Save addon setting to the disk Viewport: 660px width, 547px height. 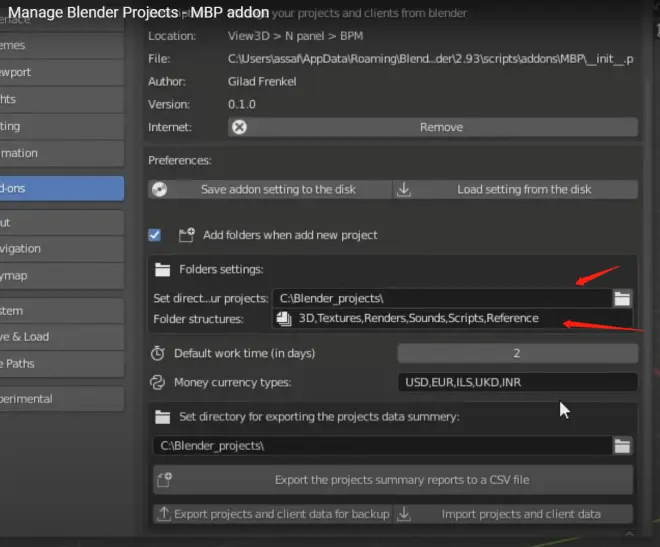(270, 189)
